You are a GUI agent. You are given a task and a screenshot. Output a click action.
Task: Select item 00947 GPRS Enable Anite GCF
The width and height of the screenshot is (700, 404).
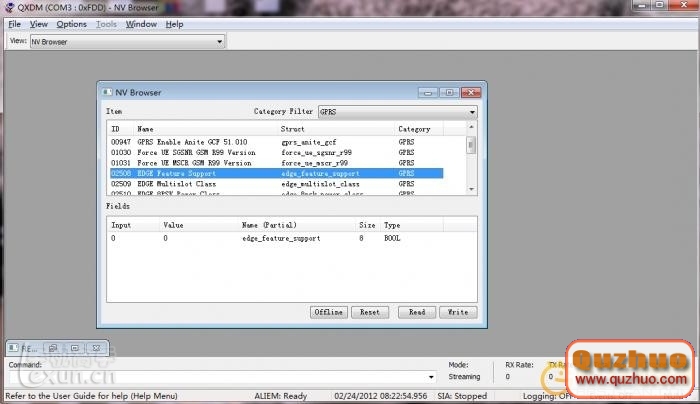click(276, 142)
